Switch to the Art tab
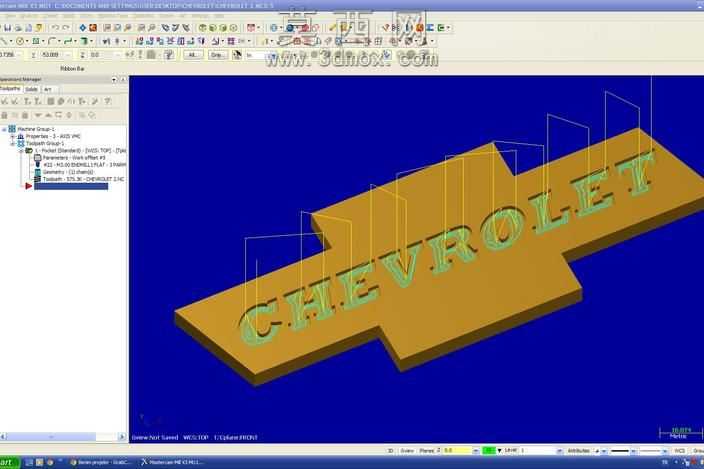The image size is (704, 469). (x=48, y=89)
